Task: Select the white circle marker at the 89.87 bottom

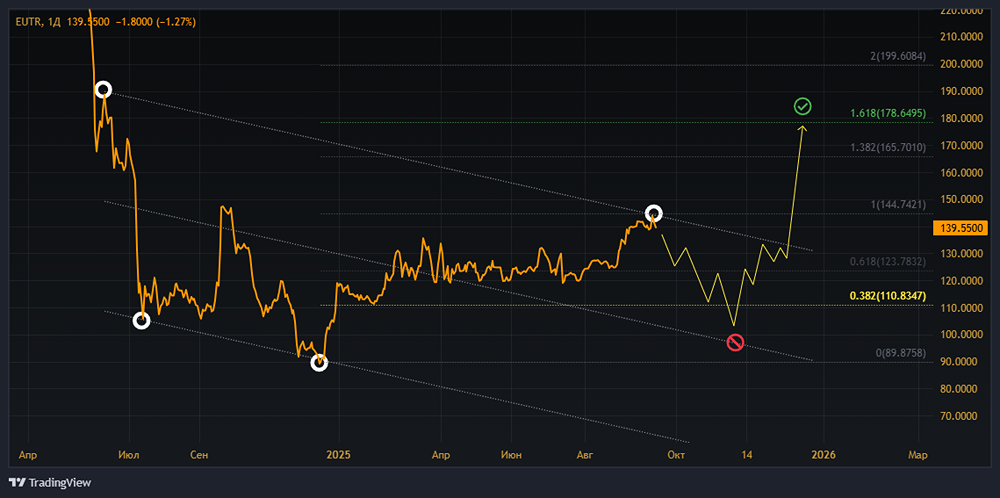Action: 319,363
